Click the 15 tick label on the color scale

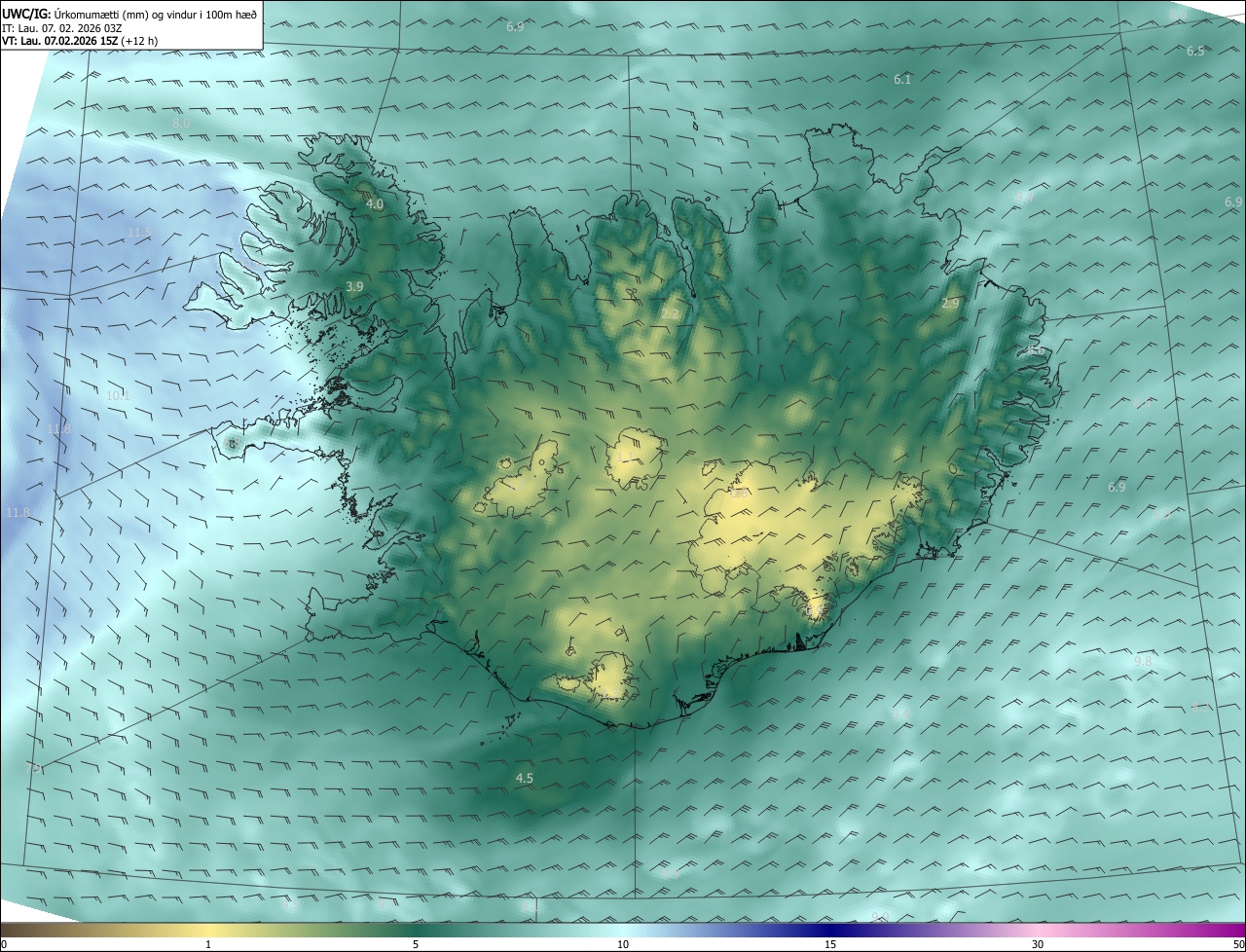click(x=830, y=944)
